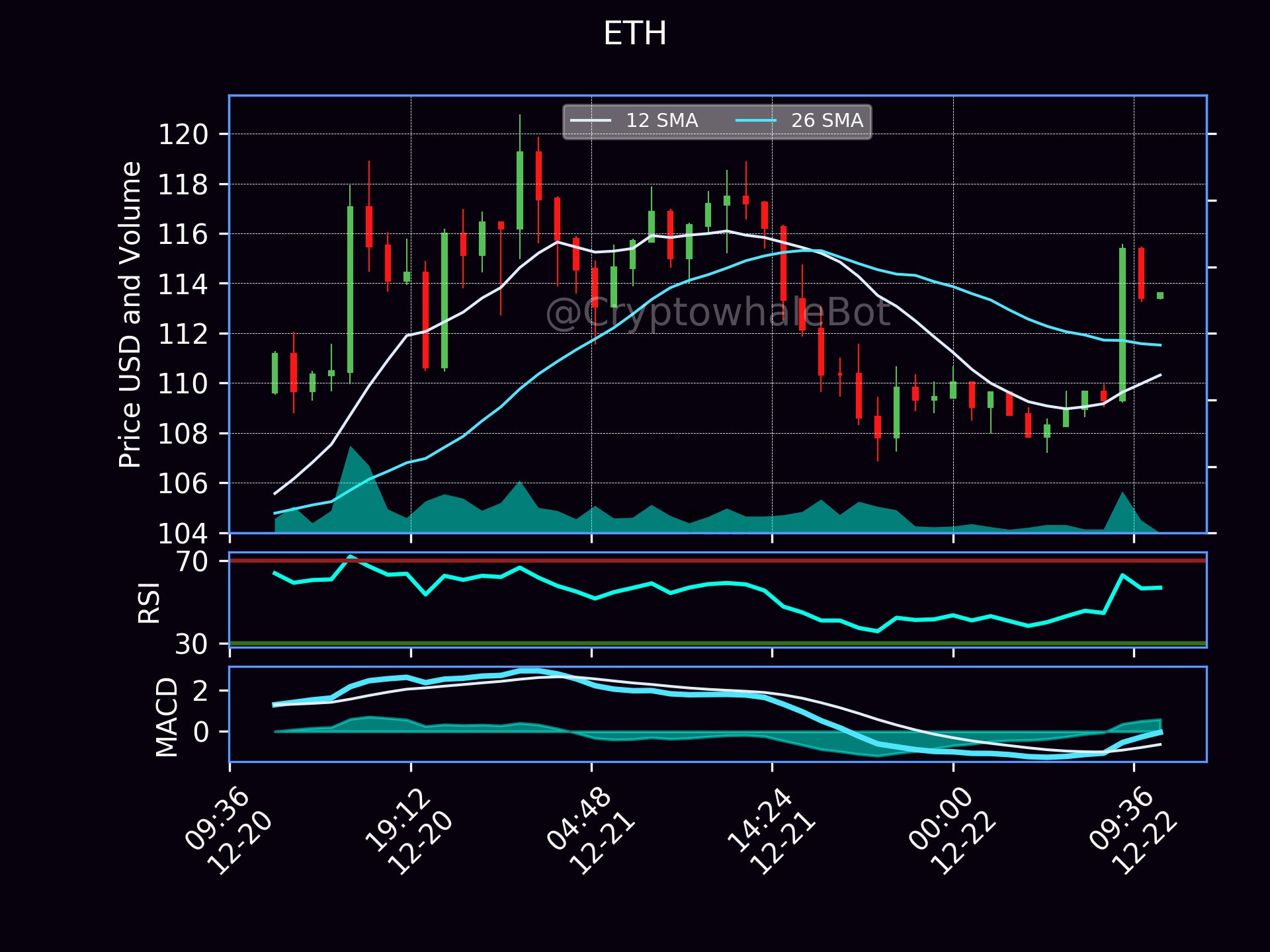
Task: Select the 26 SMA legend entry
Action: (x=800, y=121)
